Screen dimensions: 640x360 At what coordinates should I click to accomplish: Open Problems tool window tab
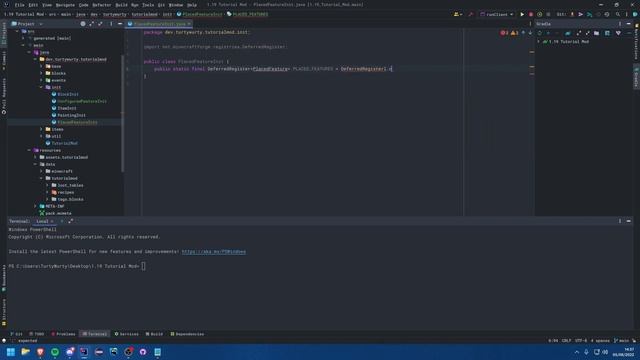coord(64,334)
